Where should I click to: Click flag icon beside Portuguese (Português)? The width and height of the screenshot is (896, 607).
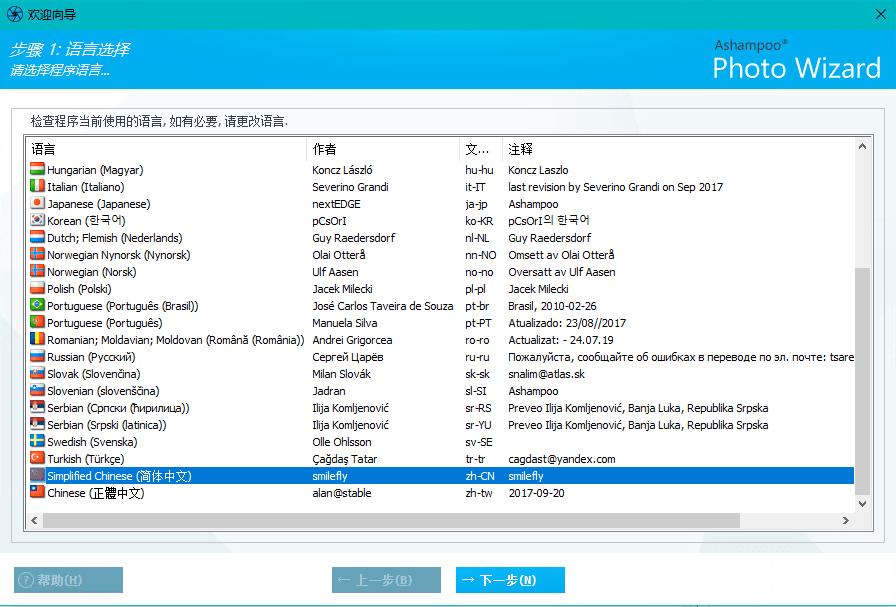coord(37,322)
